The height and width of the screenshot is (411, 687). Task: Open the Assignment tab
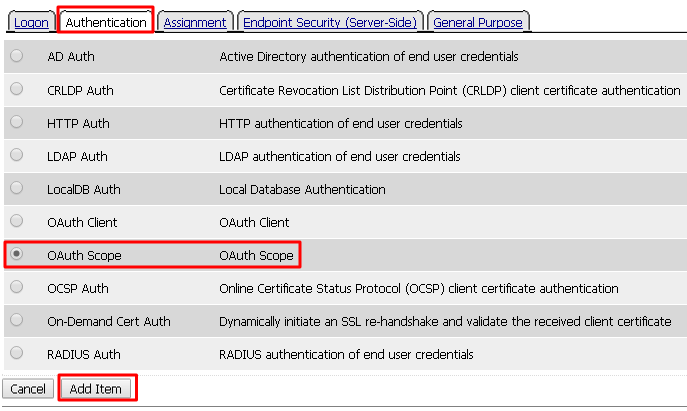(195, 22)
